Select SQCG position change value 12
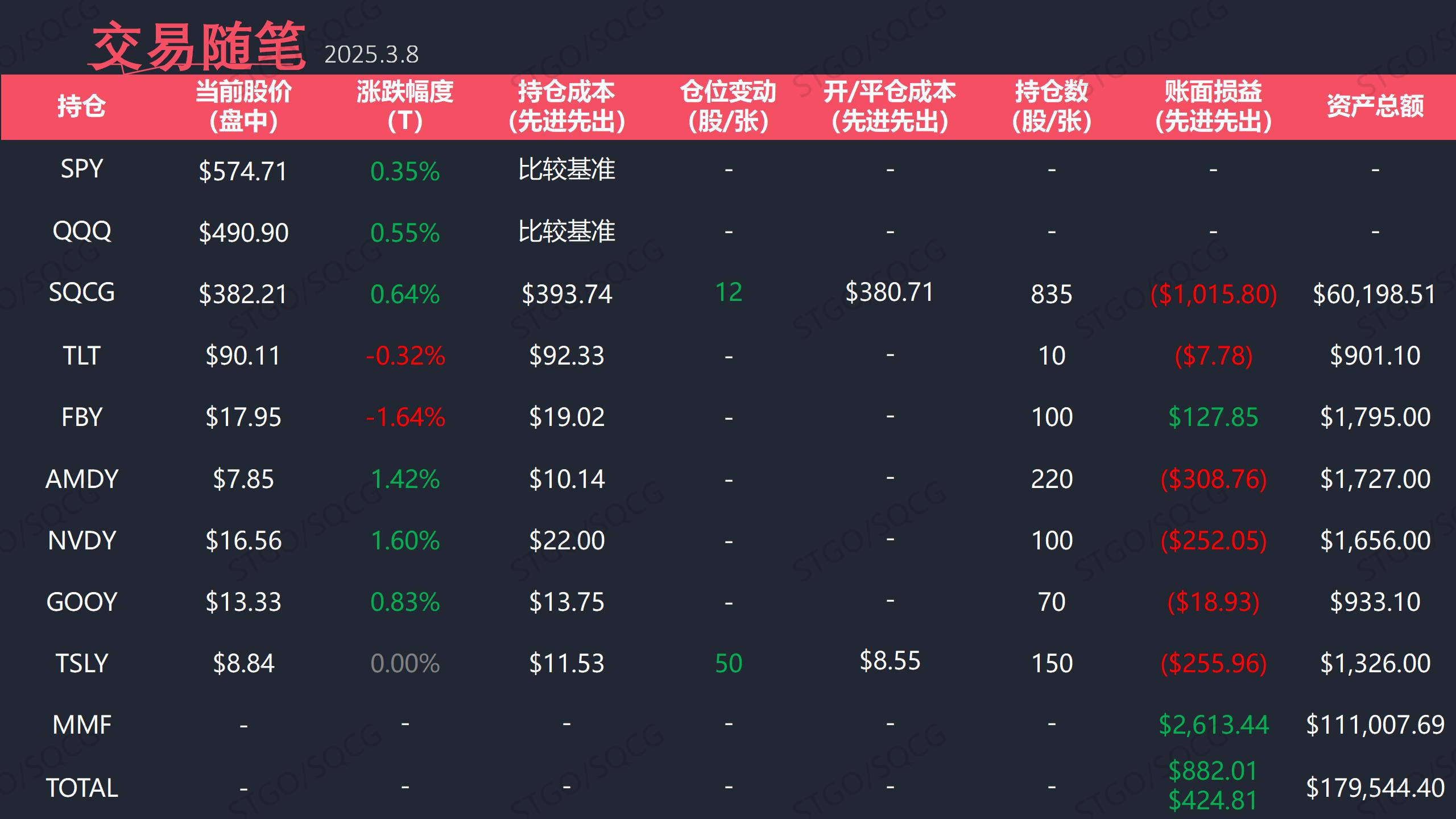The width and height of the screenshot is (1456, 819). click(x=729, y=292)
